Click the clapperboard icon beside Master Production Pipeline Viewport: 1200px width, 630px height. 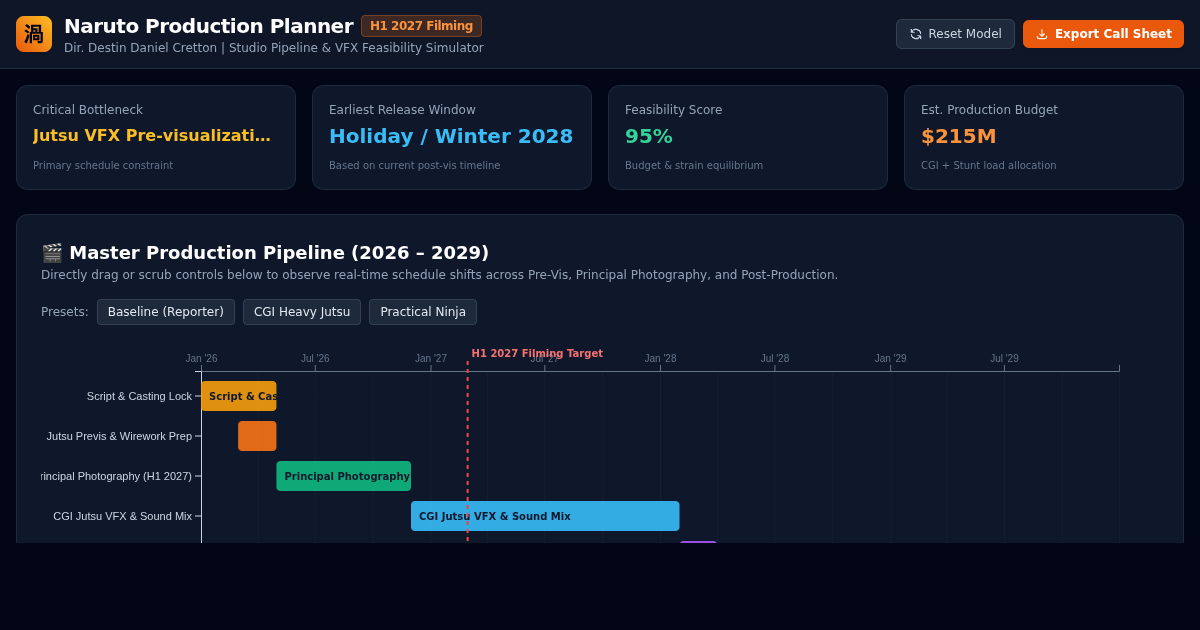pyautogui.click(x=52, y=253)
